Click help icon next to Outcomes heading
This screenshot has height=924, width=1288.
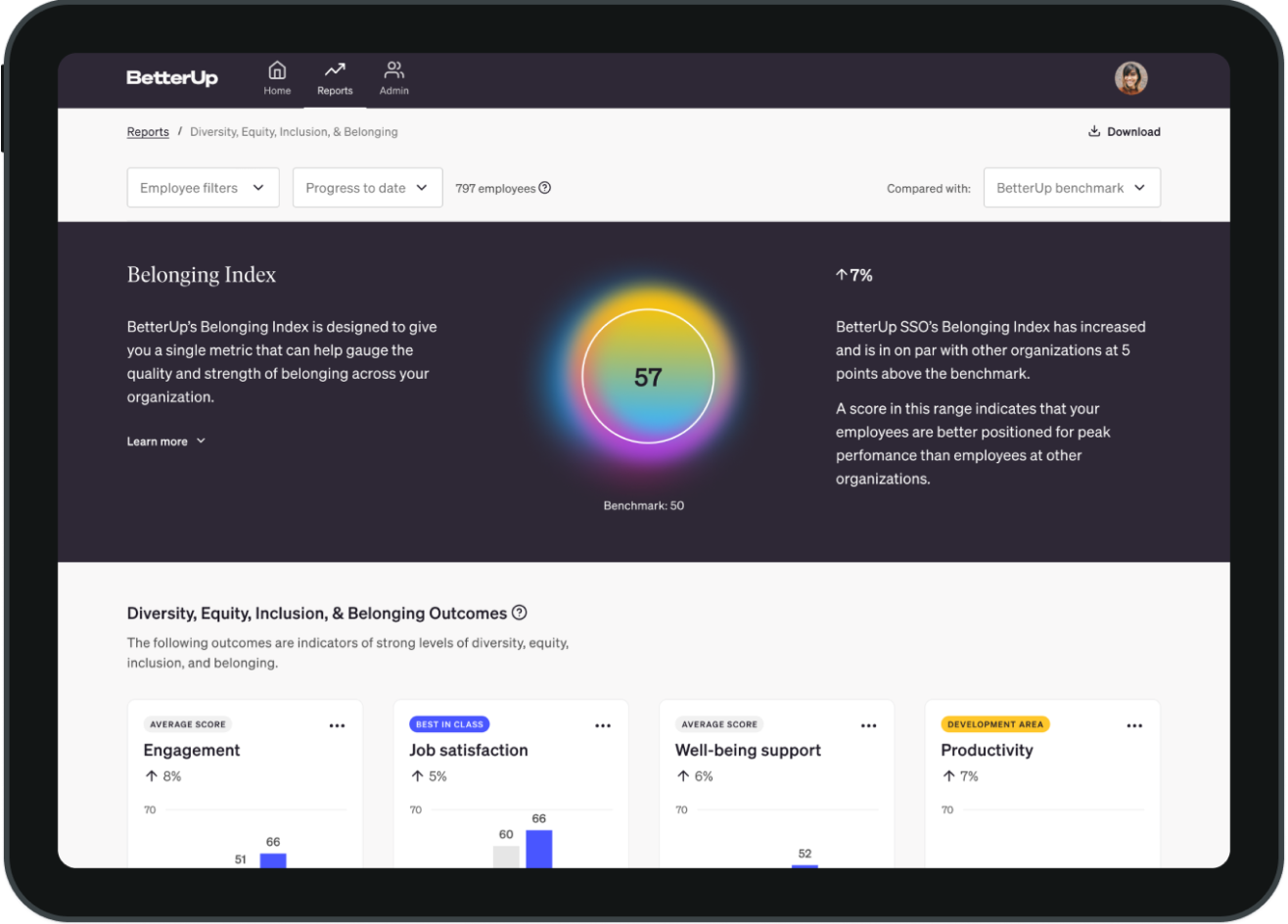[x=520, y=613]
